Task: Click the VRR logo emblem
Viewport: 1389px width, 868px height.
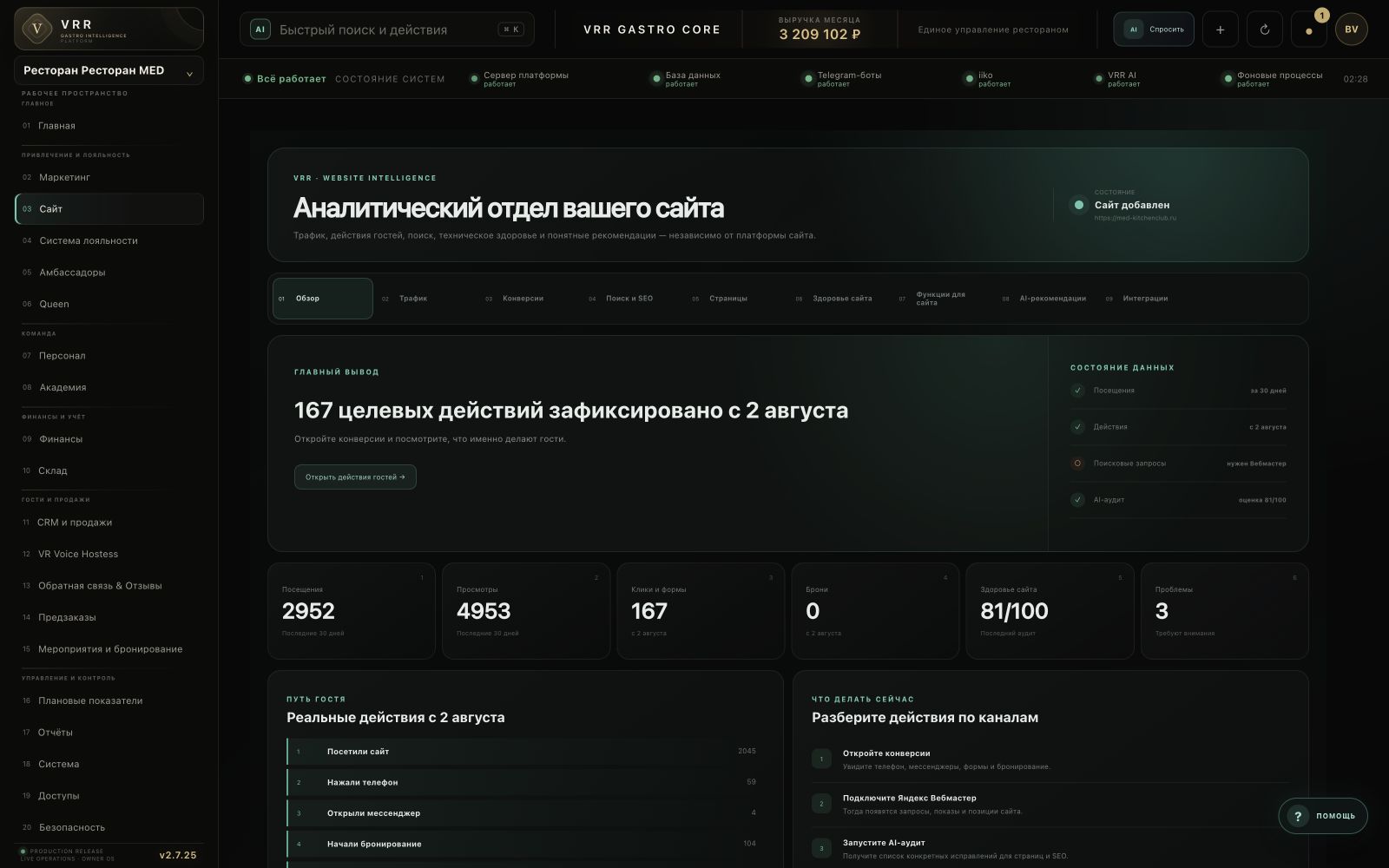Action: tap(36, 29)
